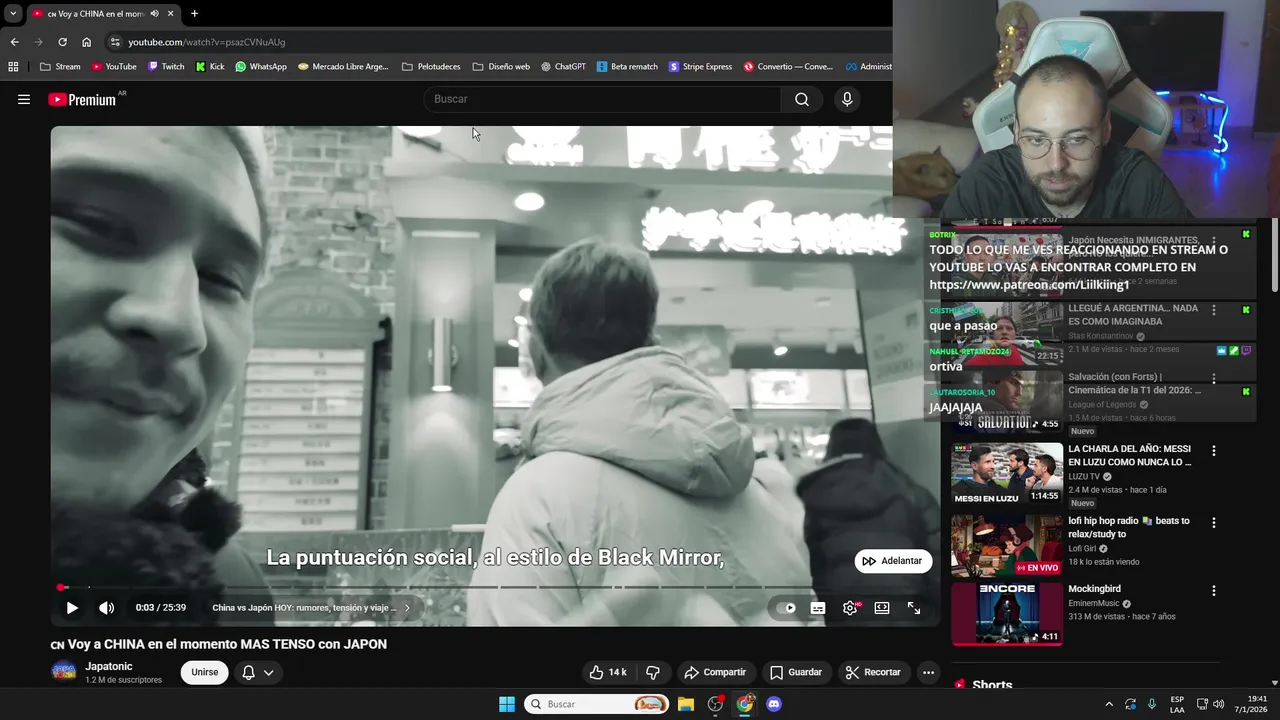This screenshot has height=720, width=1280.
Task: Open the tab search dropdown arrow
Action: coord(13,14)
